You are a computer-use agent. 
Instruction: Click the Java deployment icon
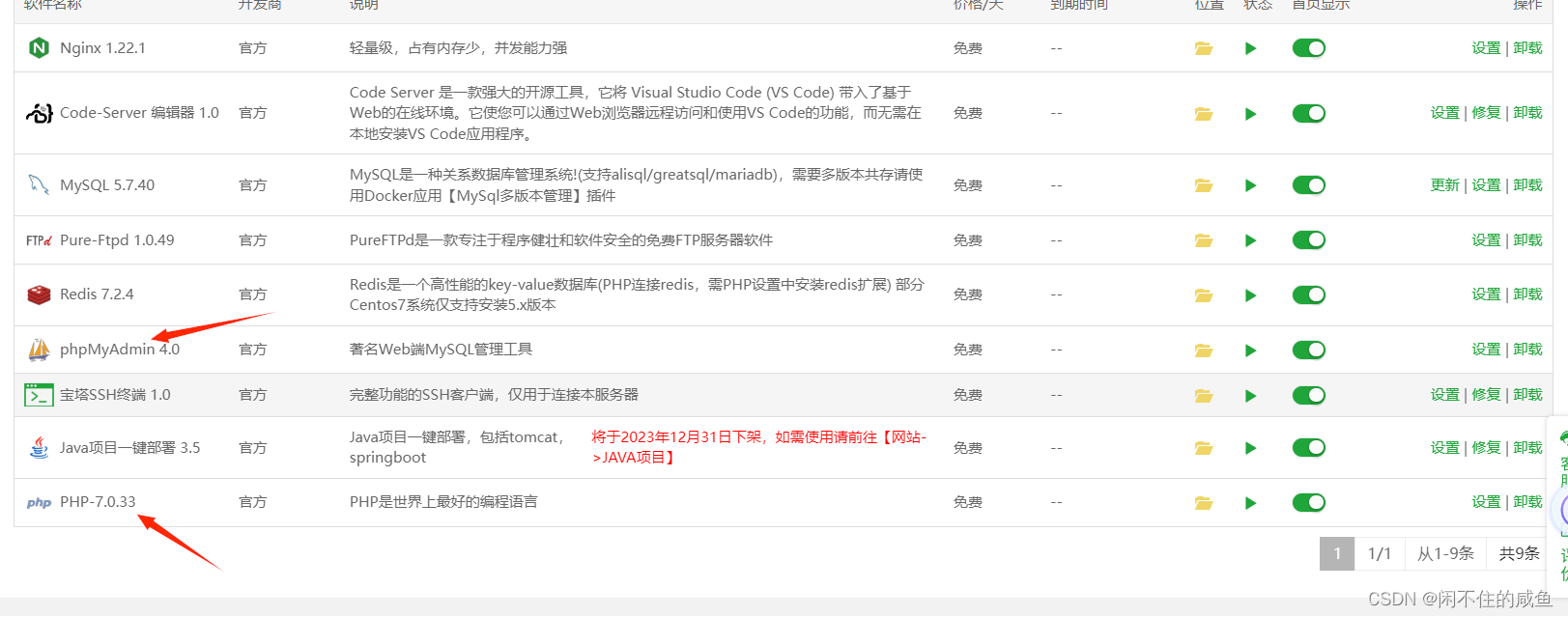point(39,448)
